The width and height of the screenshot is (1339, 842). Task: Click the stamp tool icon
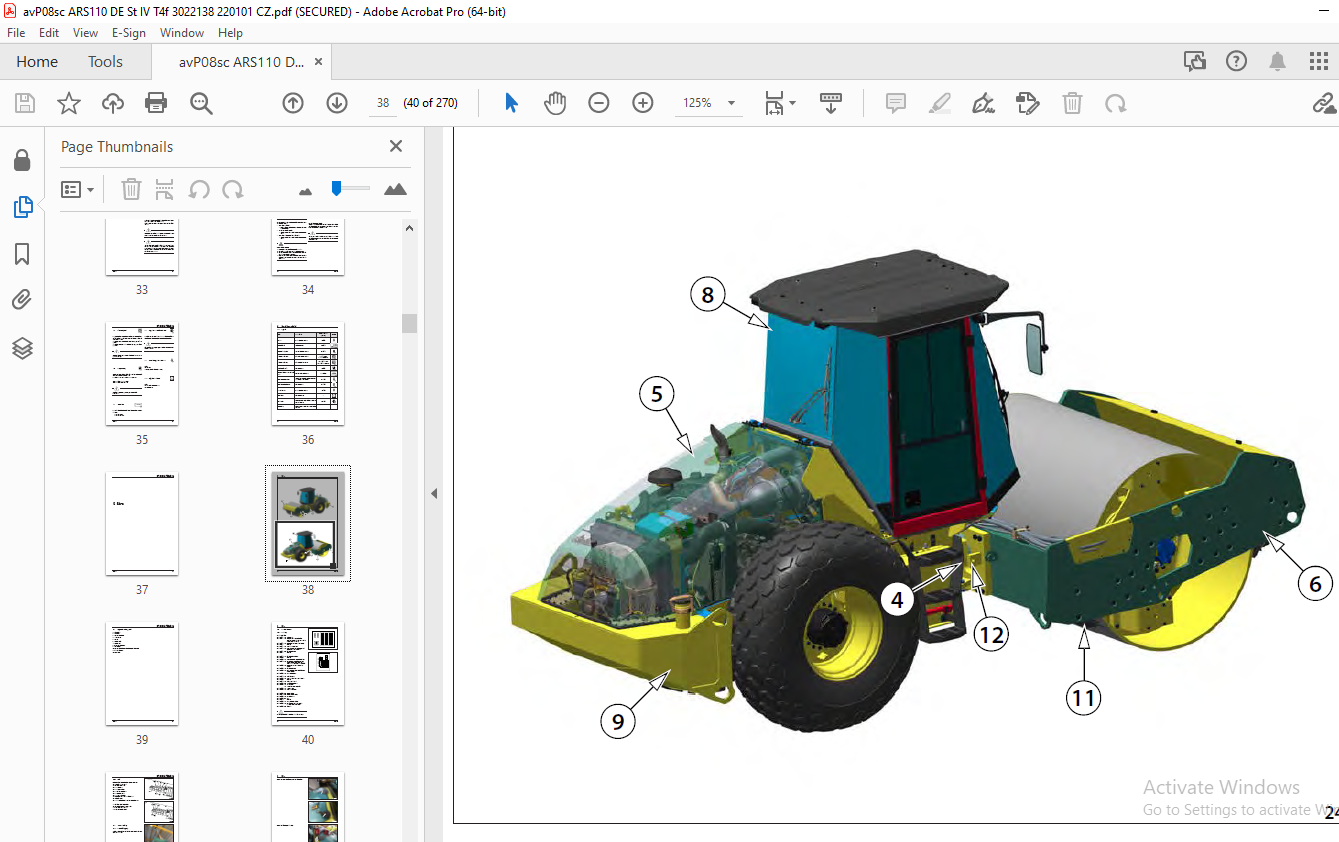coord(1028,103)
